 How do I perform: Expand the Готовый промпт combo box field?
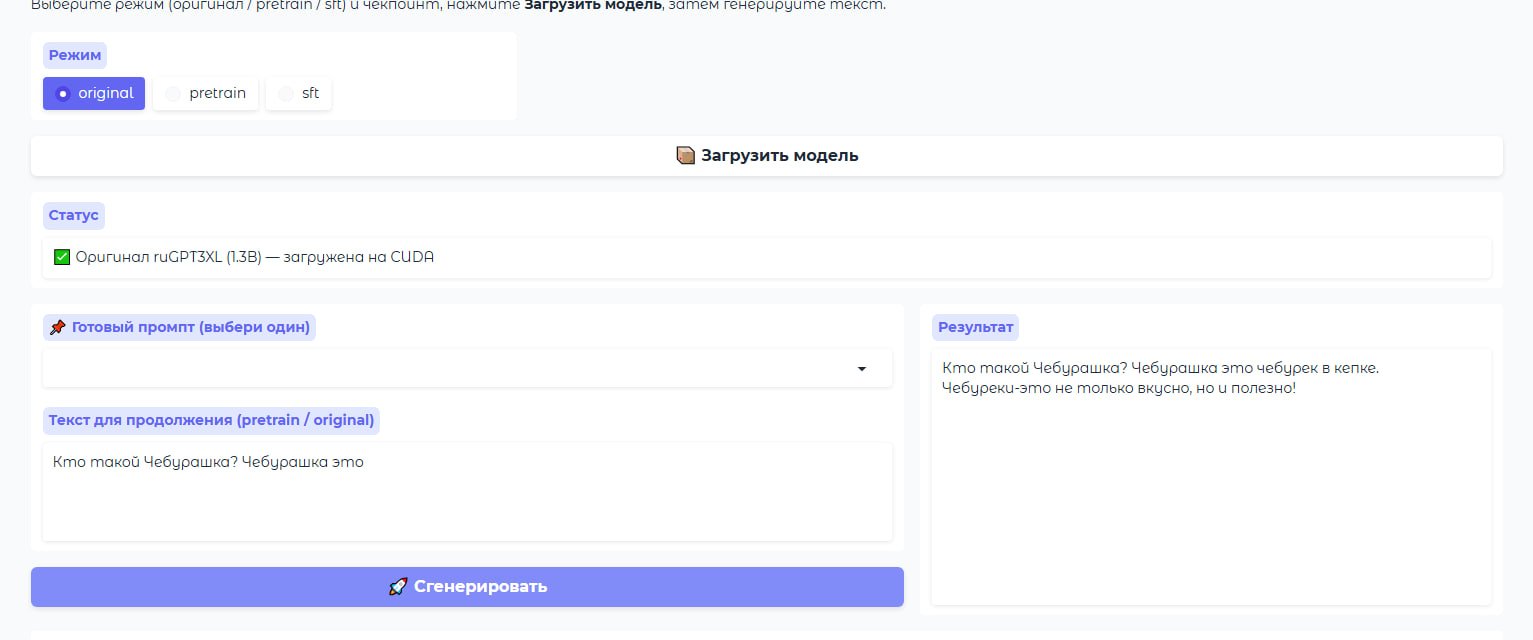467,368
